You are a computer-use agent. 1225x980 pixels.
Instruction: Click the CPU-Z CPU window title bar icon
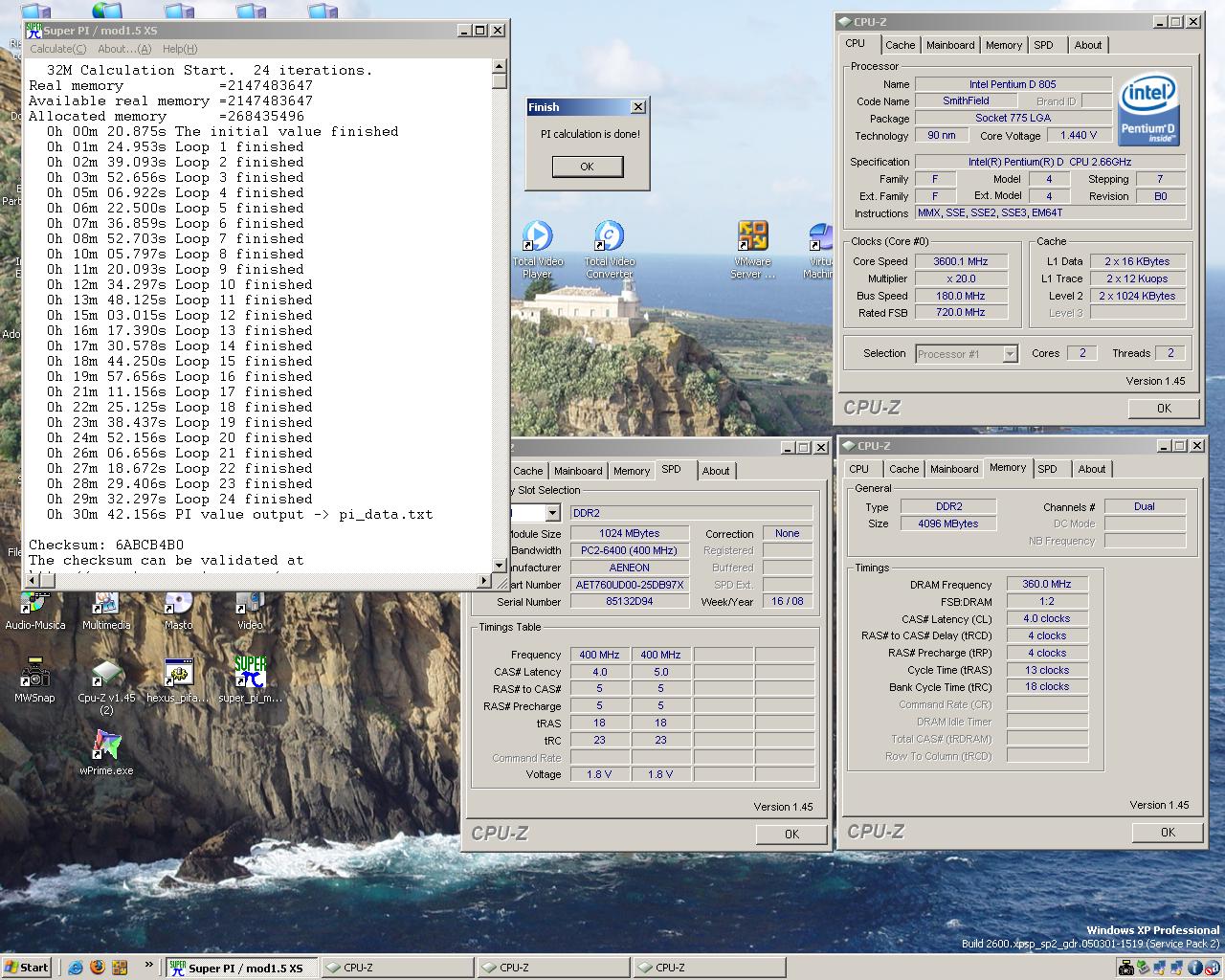(x=846, y=21)
